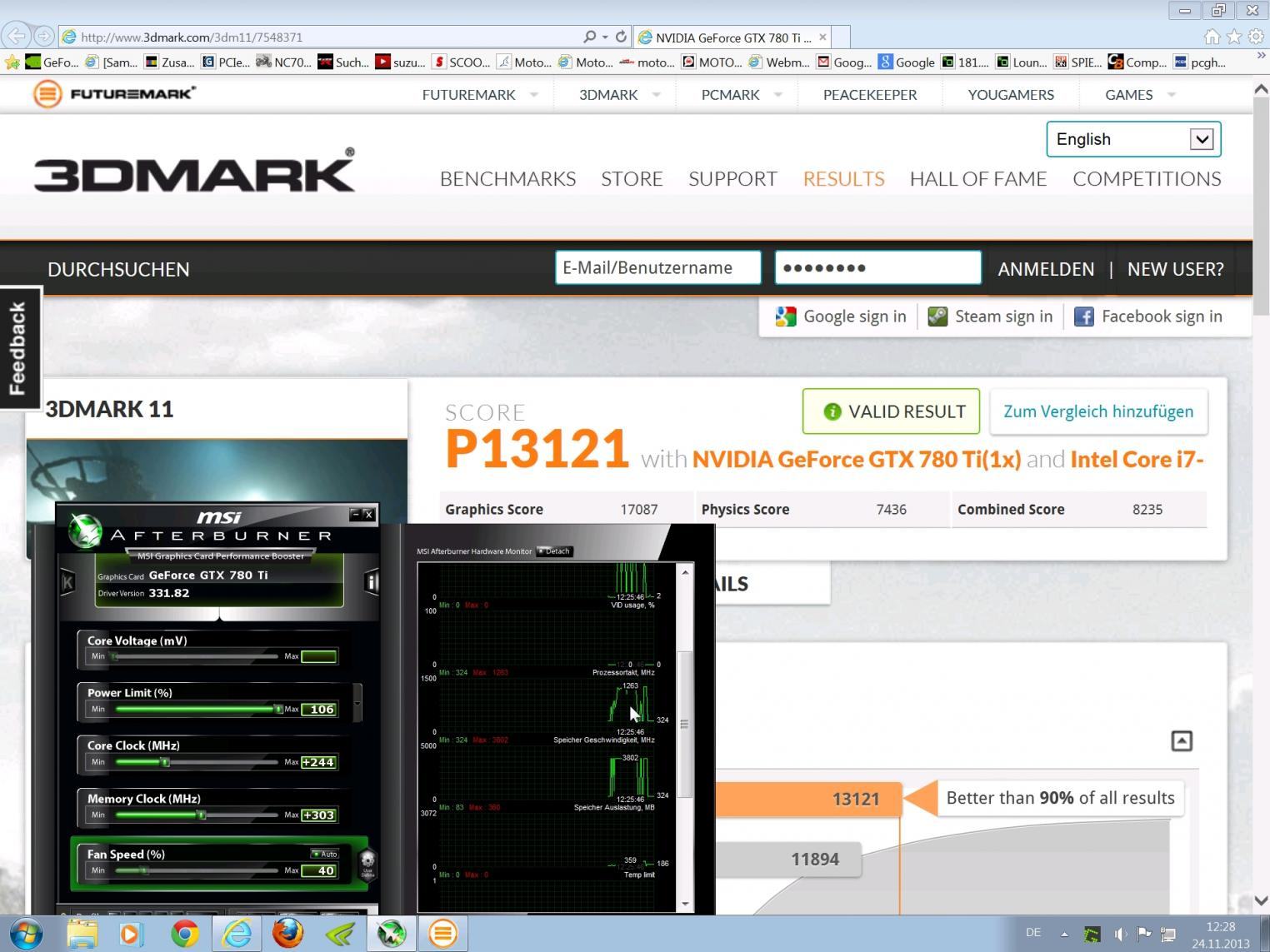This screenshot has width=1270, height=952.
Task: Close the NVIDIA GeForce GTX 780 Ti tab
Action: (822, 37)
